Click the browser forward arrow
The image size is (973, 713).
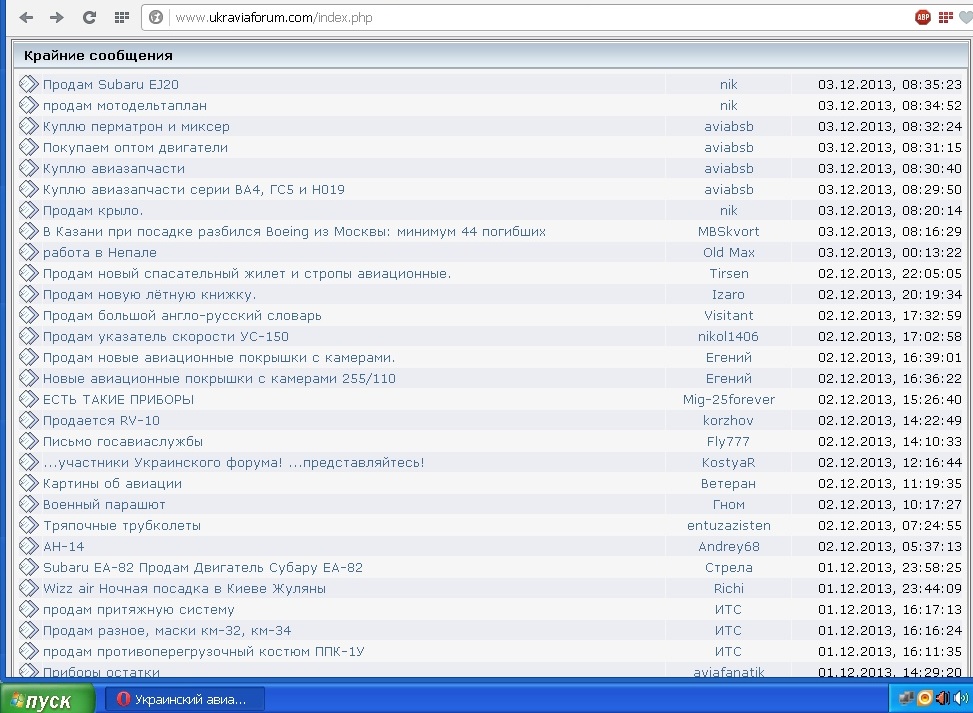point(57,17)
